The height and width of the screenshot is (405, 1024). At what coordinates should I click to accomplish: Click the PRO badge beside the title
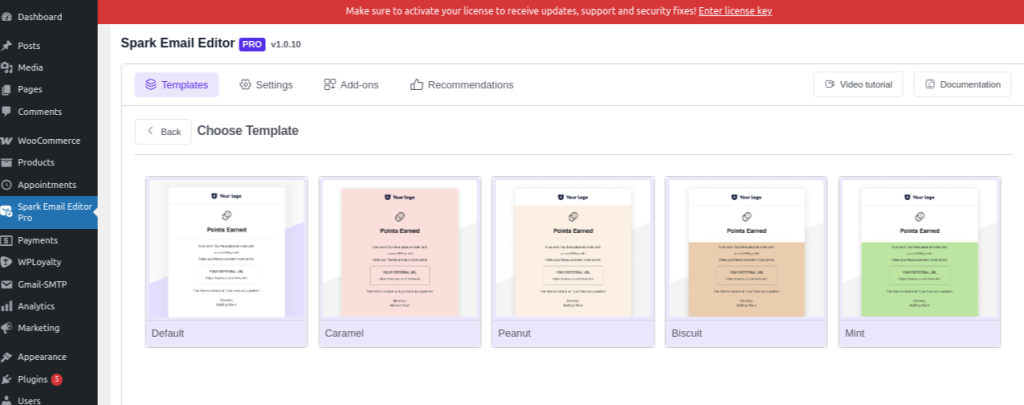(x=252, y=44)
